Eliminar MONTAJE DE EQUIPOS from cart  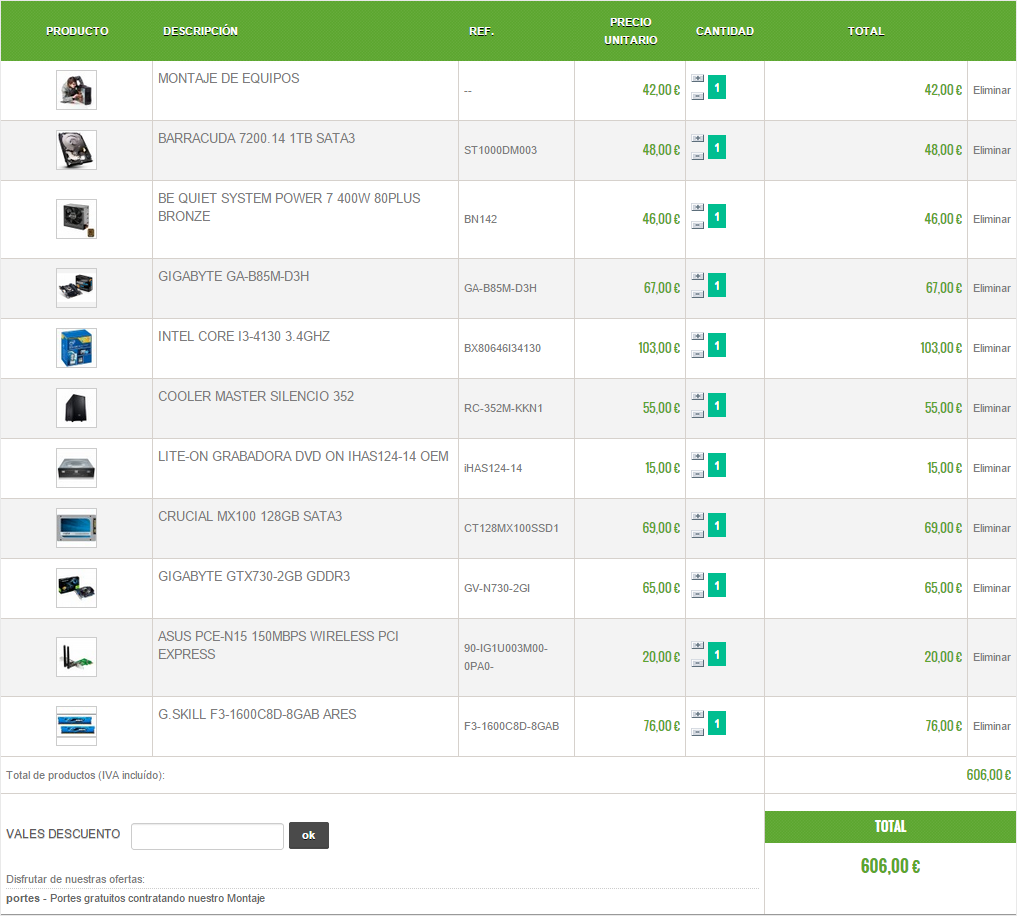(x=991, y=90)
